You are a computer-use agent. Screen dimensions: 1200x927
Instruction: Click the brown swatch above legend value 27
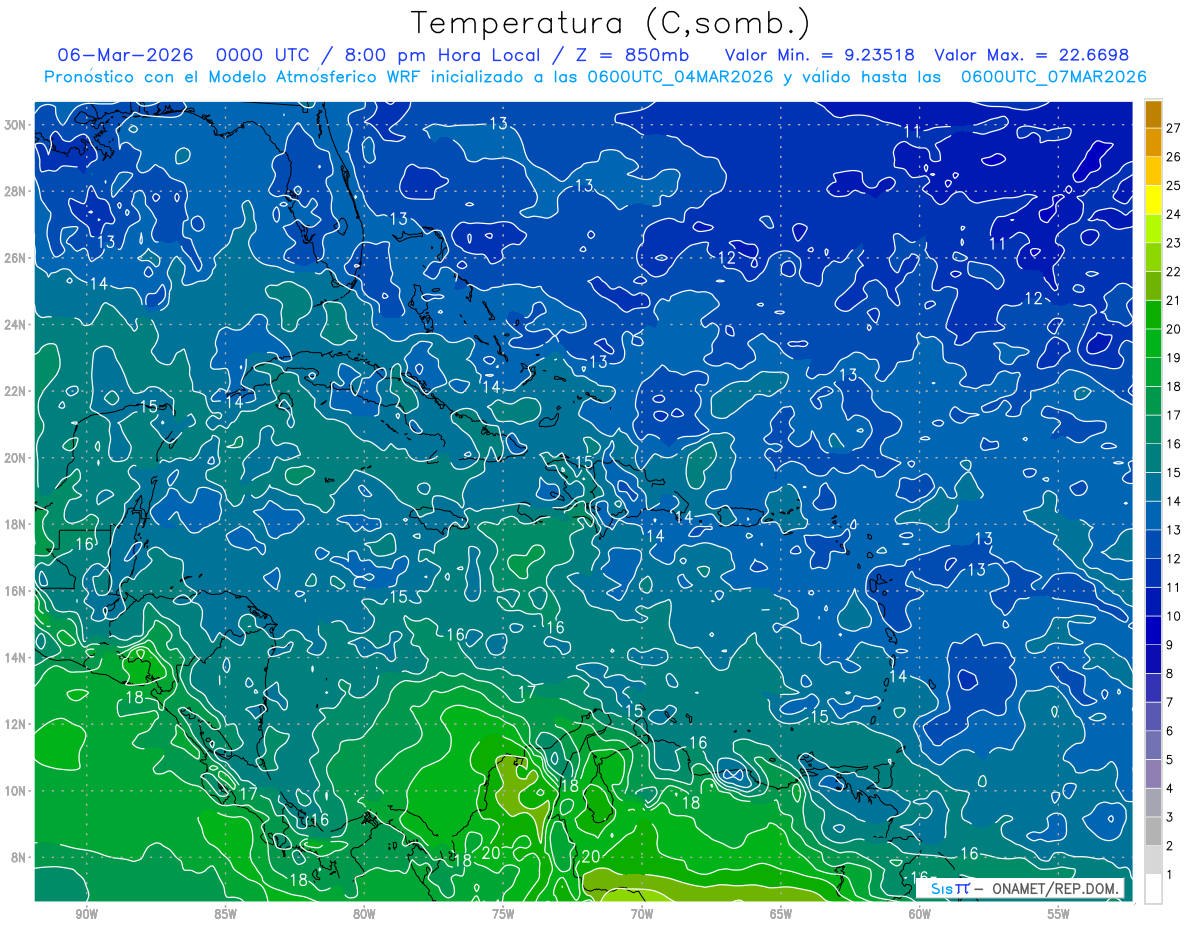click(1153, 114)
